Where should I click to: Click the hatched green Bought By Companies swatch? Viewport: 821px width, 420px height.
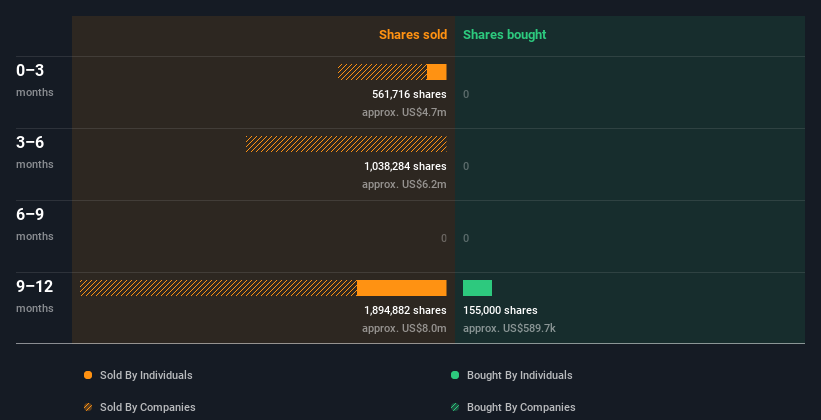[455, 407]
